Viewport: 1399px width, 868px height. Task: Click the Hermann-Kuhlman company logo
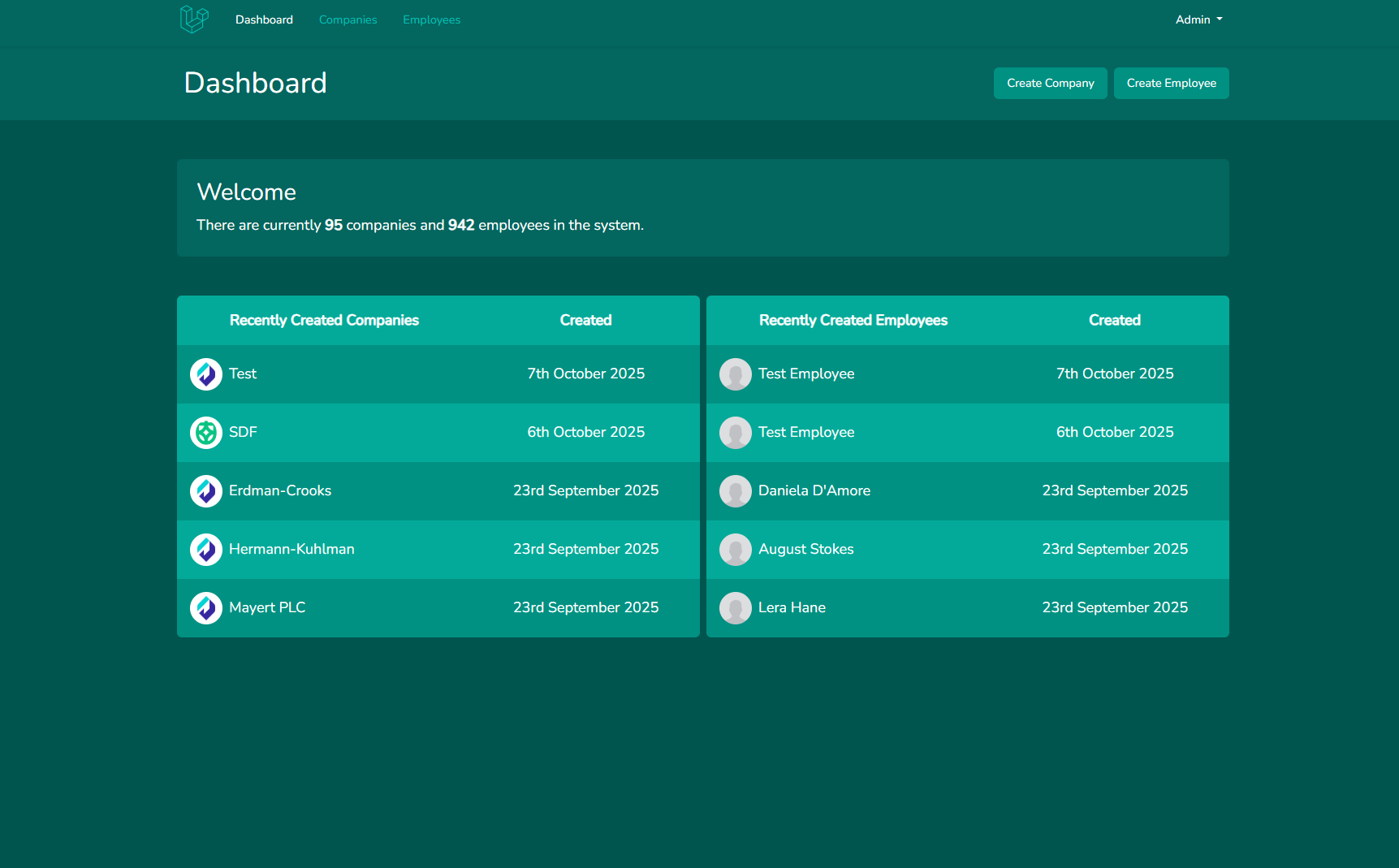pyautogui.click(x=206, y=550)
